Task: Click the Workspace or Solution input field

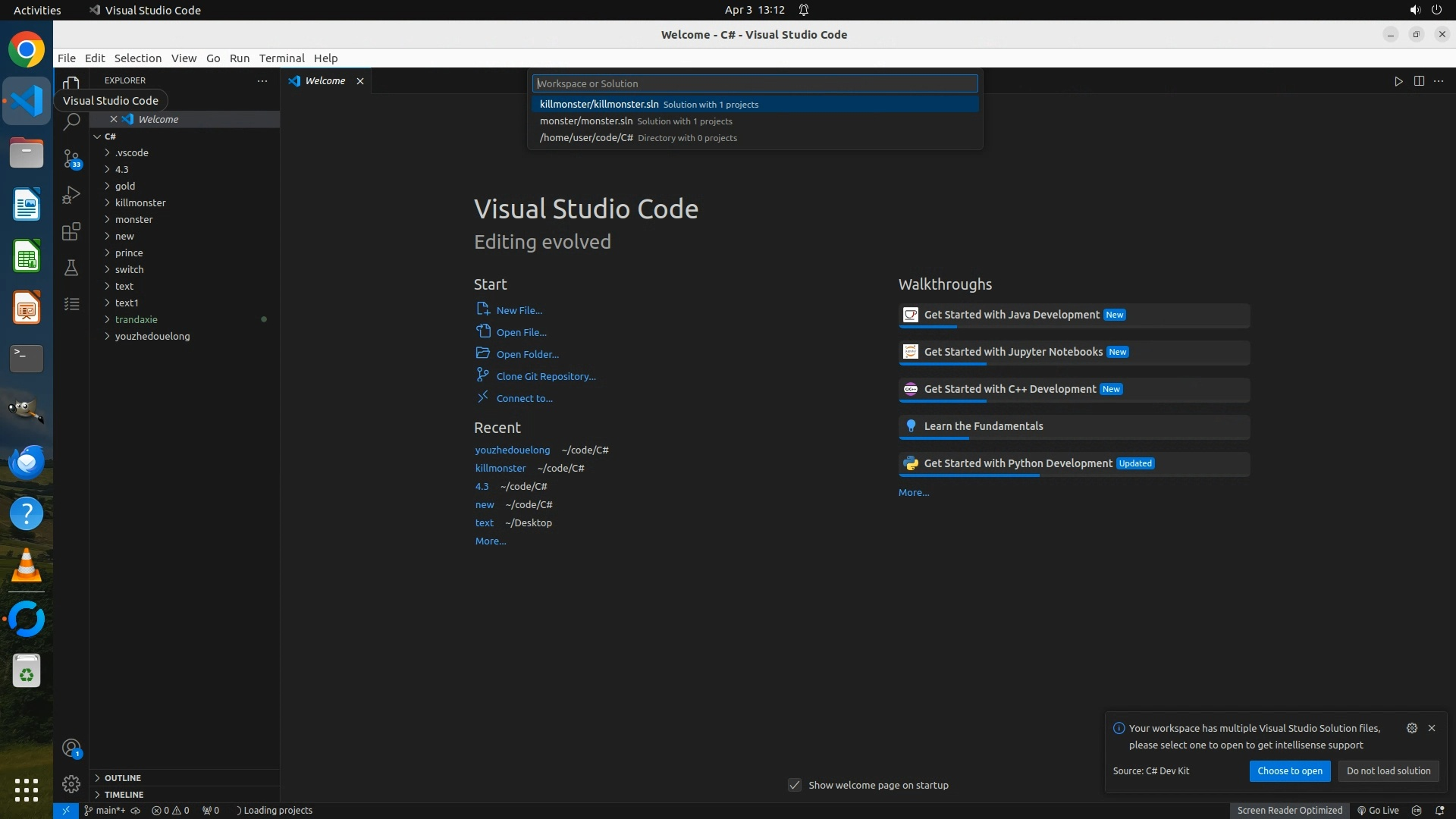Action: coord(754,83)
